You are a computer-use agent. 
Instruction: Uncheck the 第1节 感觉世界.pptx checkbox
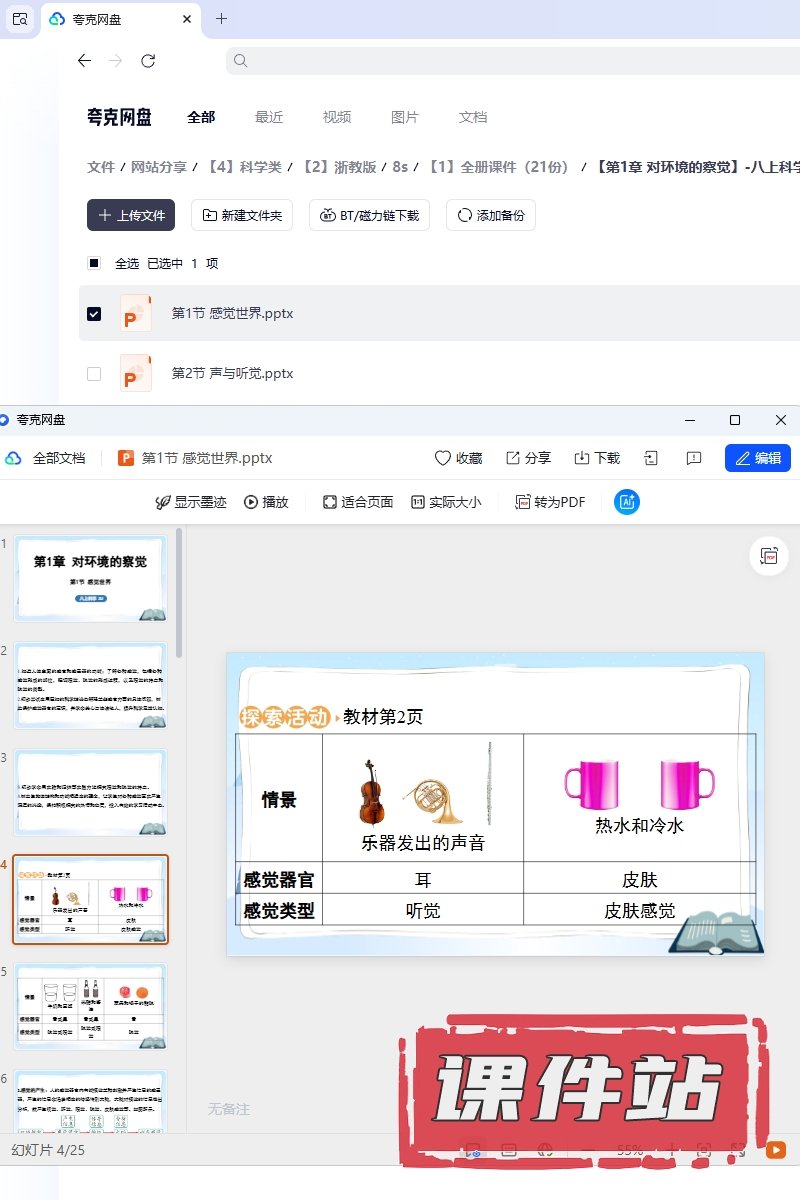click(94, 314)
